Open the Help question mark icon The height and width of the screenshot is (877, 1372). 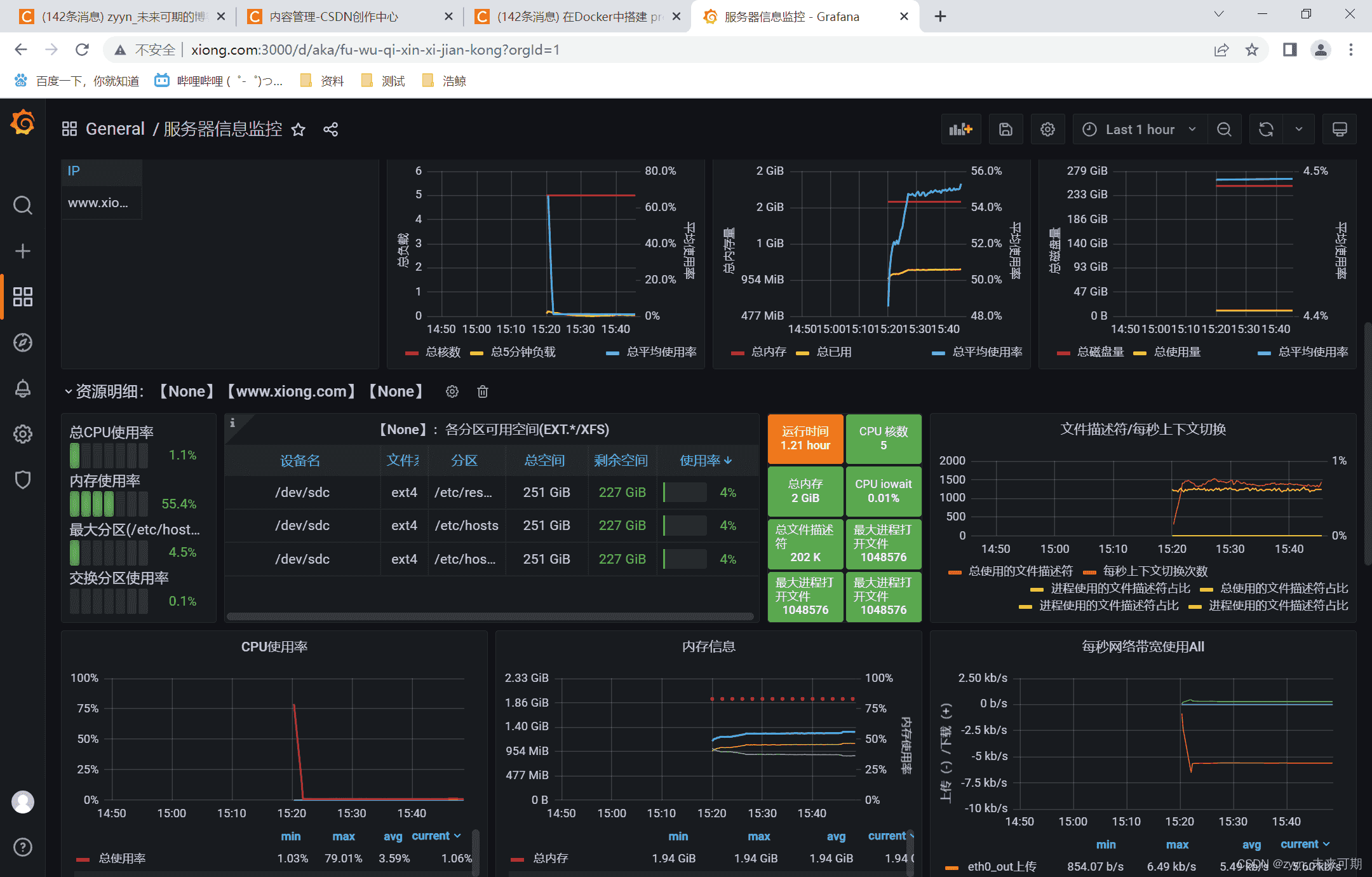(23, 847)
